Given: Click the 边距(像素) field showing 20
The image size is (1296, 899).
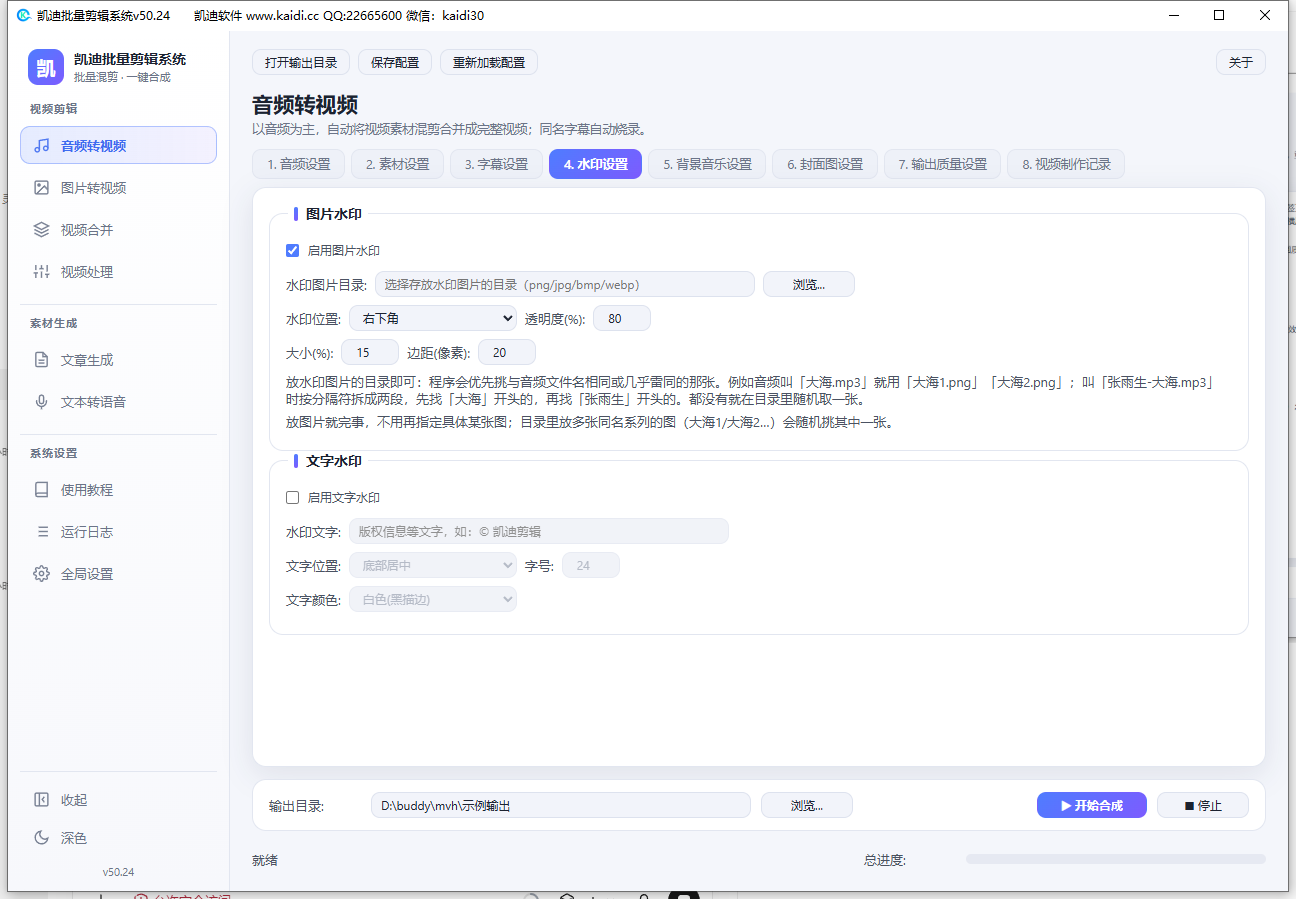Looking at the screenshot, I should pyautogui.click(x=507, y=352).
